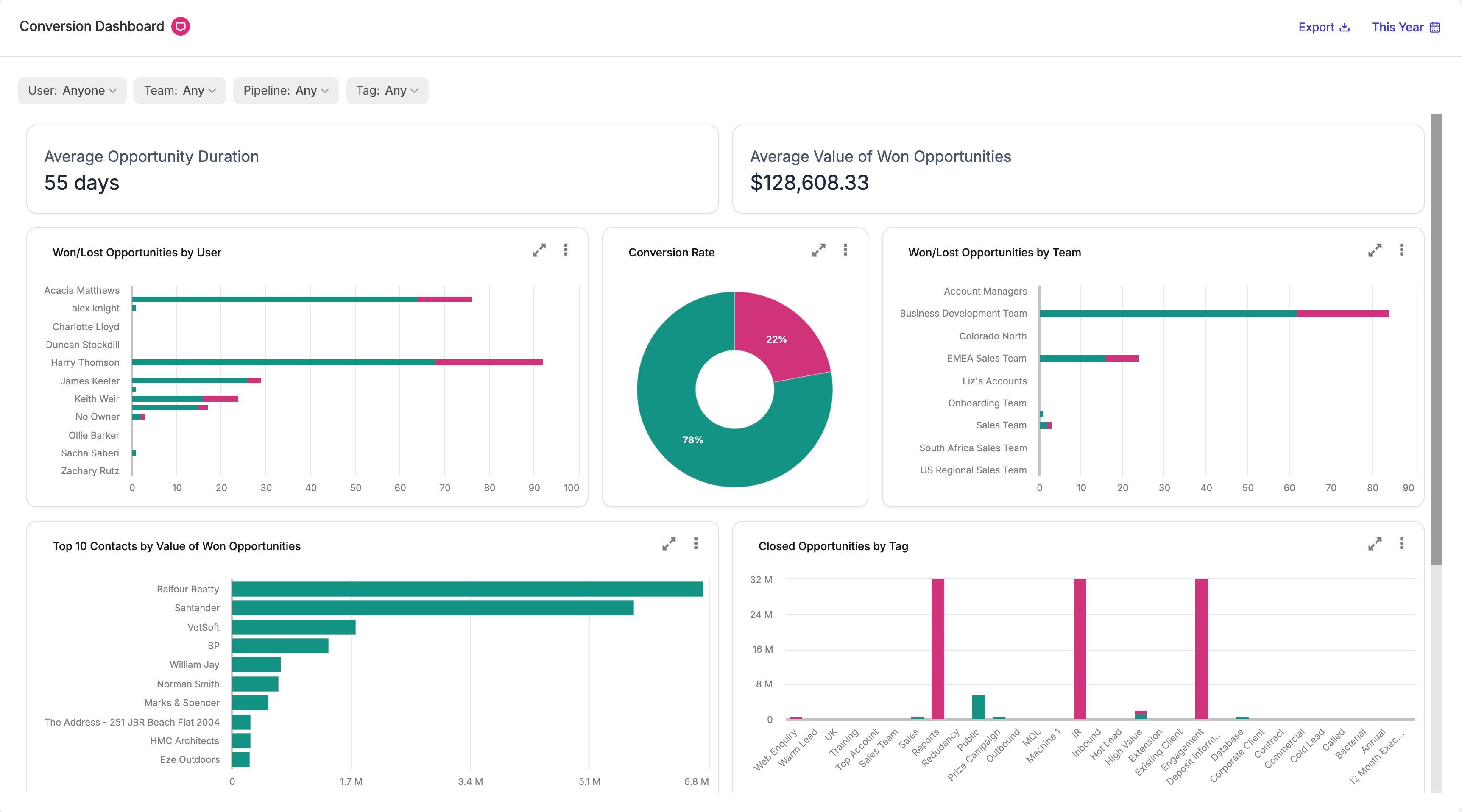Click the Conversion Dashboard title
This screenshot has width=1462, height=812.
point(92,26)
